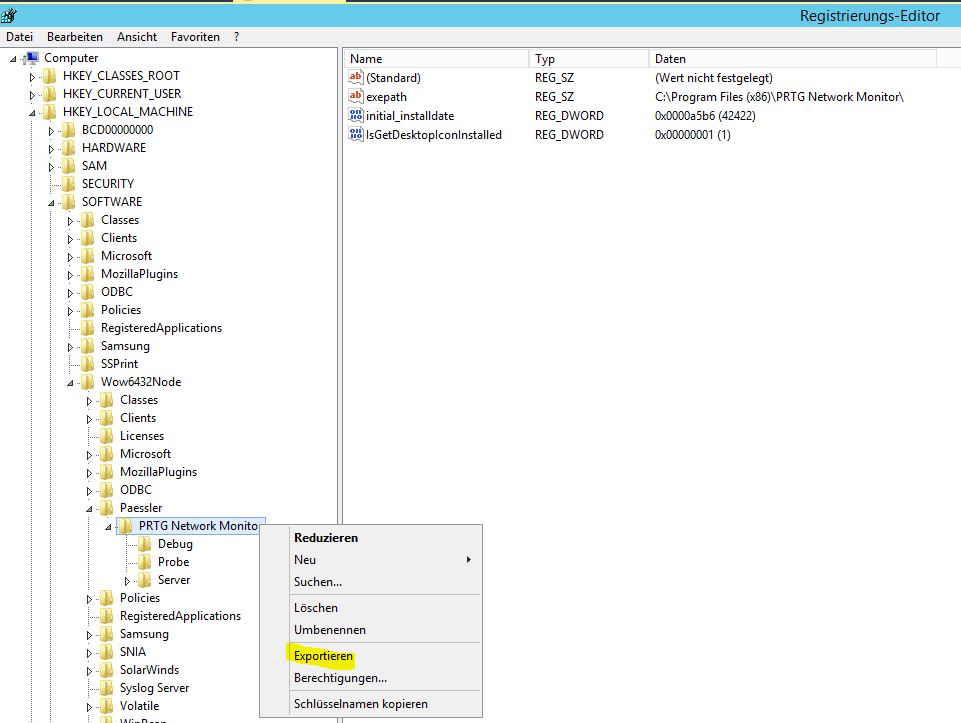Click the SSPrint folder icon
961x723 pixels.
88,364
